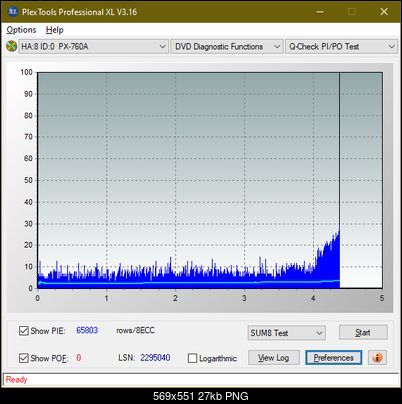Open the Preferences button
The width and height of the screenshot is (402, 404).
click(333, 358)
